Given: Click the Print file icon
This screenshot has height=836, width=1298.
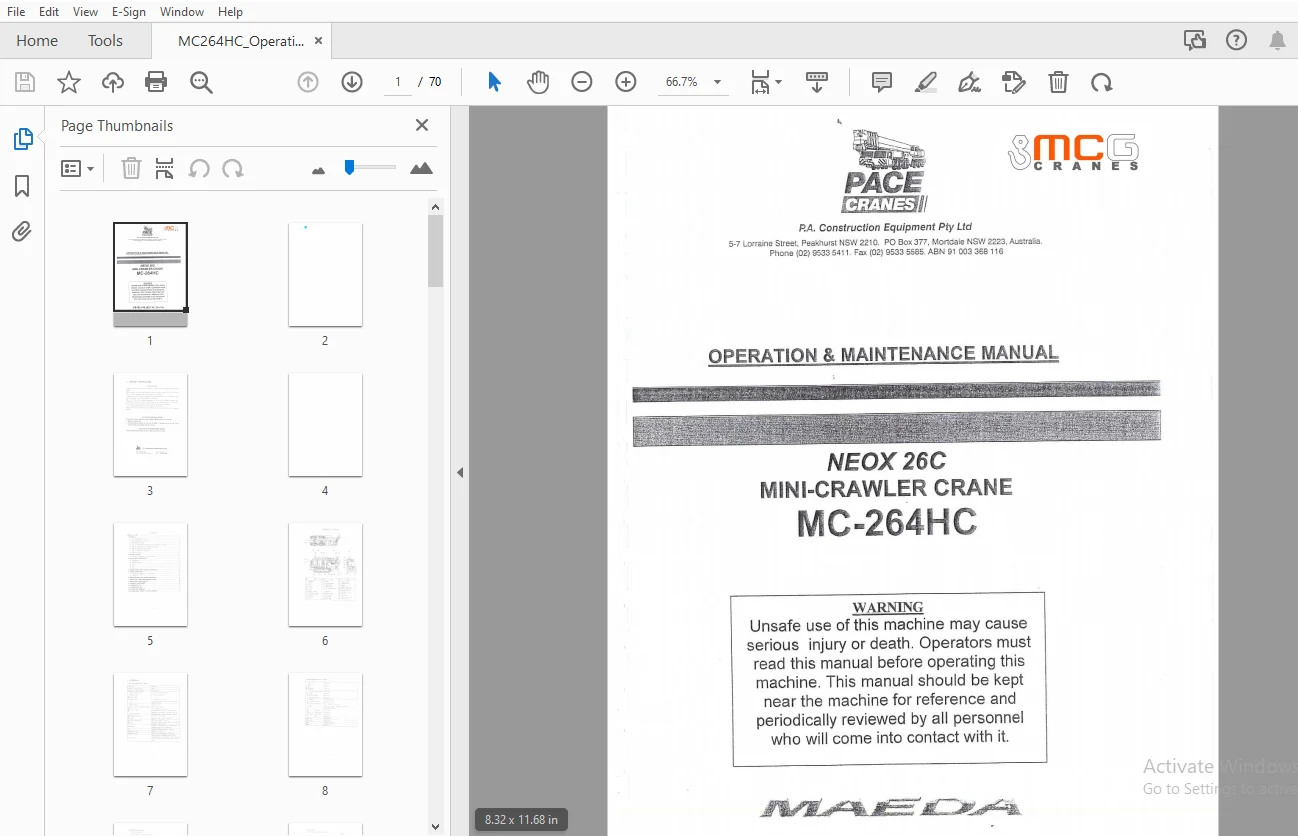Looking at the screenshot, I should 156,82.
